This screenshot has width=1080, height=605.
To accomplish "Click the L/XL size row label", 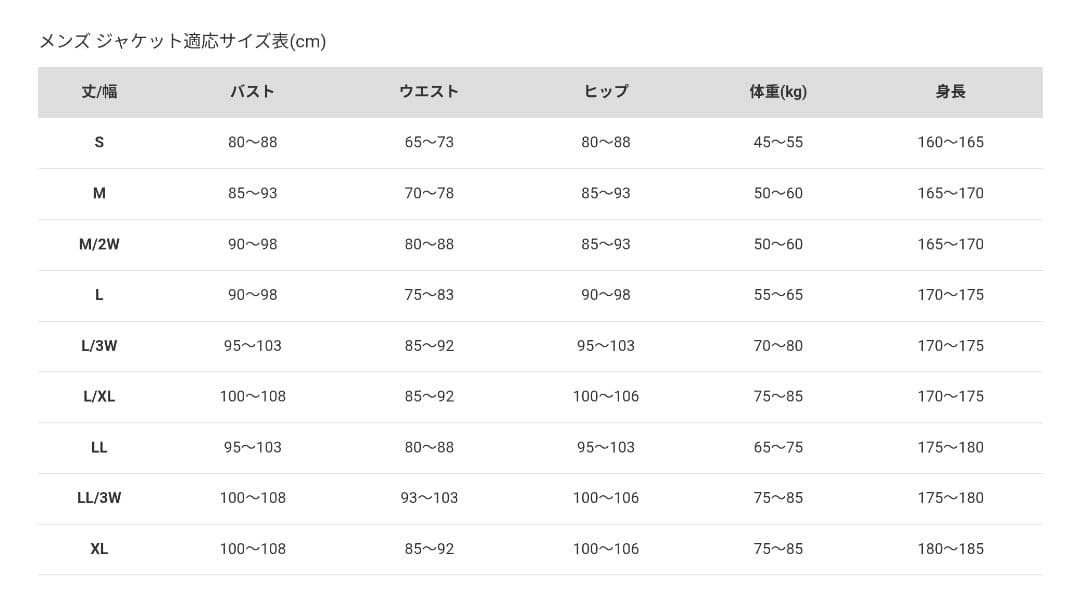I will coord(99,397).
